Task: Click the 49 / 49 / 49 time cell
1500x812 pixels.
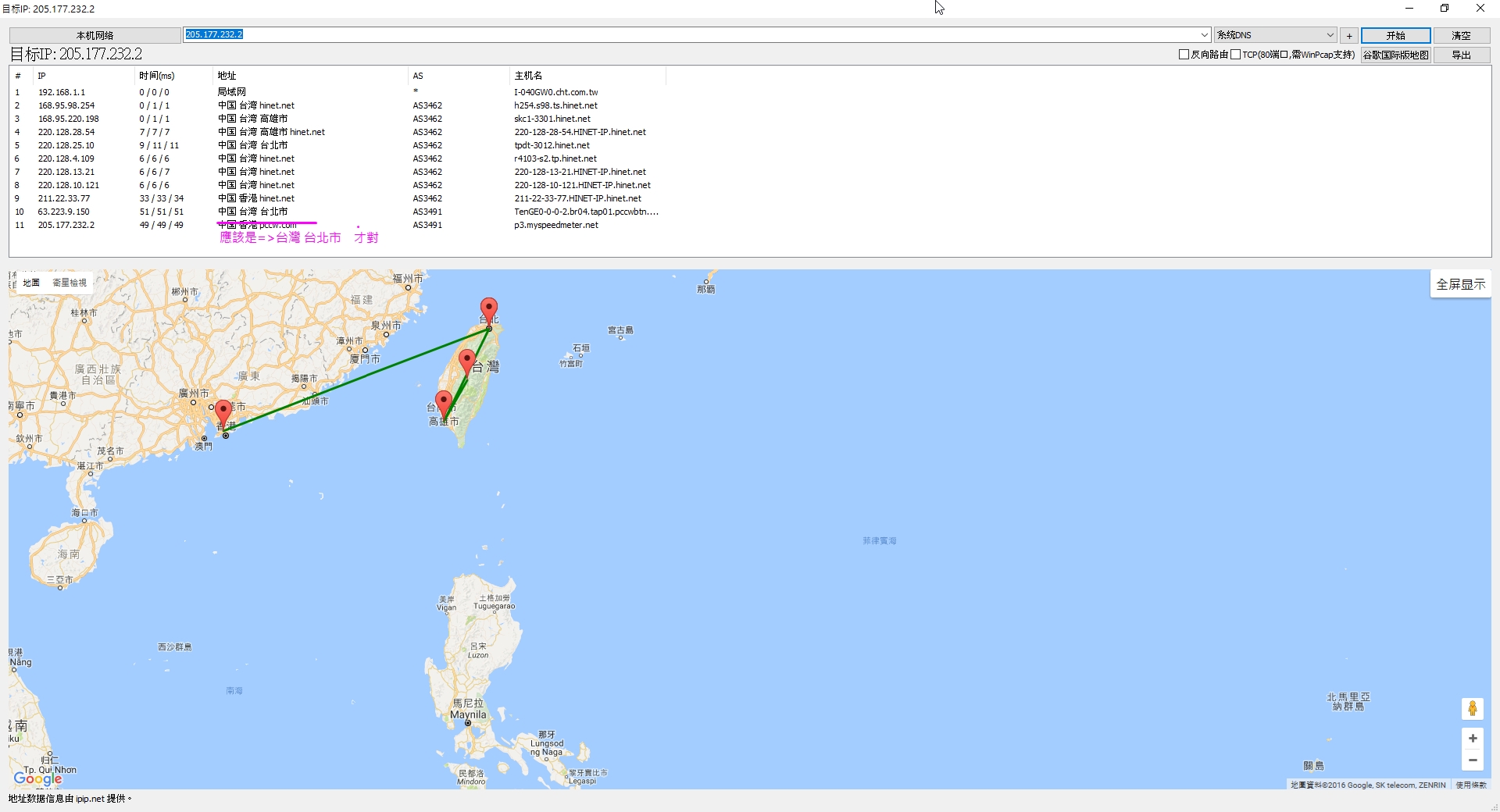Action: (x=162, y=225)
